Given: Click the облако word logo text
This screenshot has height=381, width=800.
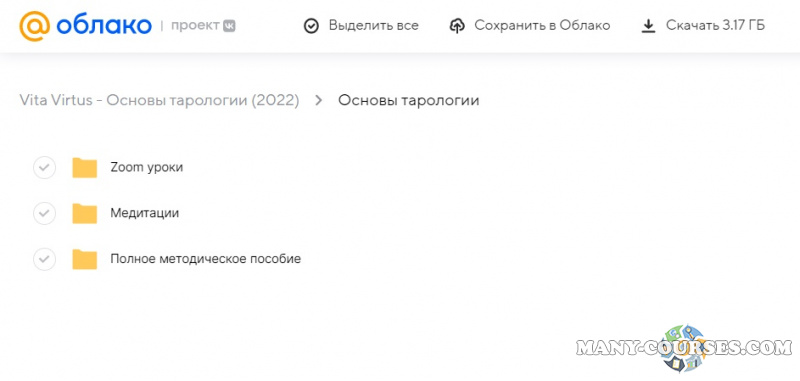Looking at the screenshot, I should [x=104, y=25].
